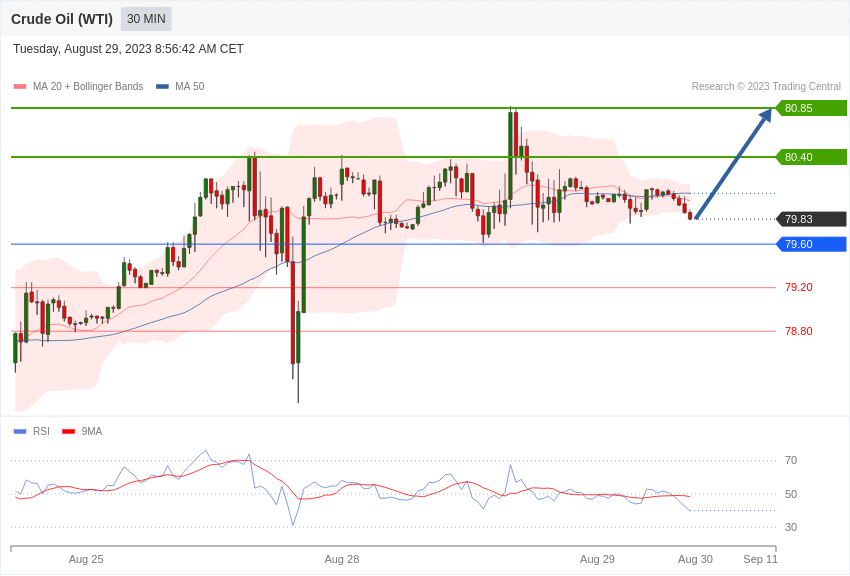Select the blue 79.60 pivot price tag
This screenshot has width=850, height=576.
click(x=812, y=244)
